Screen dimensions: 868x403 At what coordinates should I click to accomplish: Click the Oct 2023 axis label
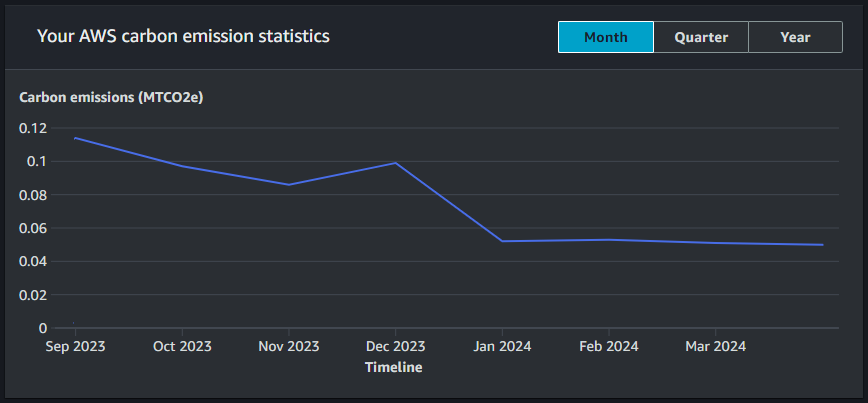[x=182, y=347]
